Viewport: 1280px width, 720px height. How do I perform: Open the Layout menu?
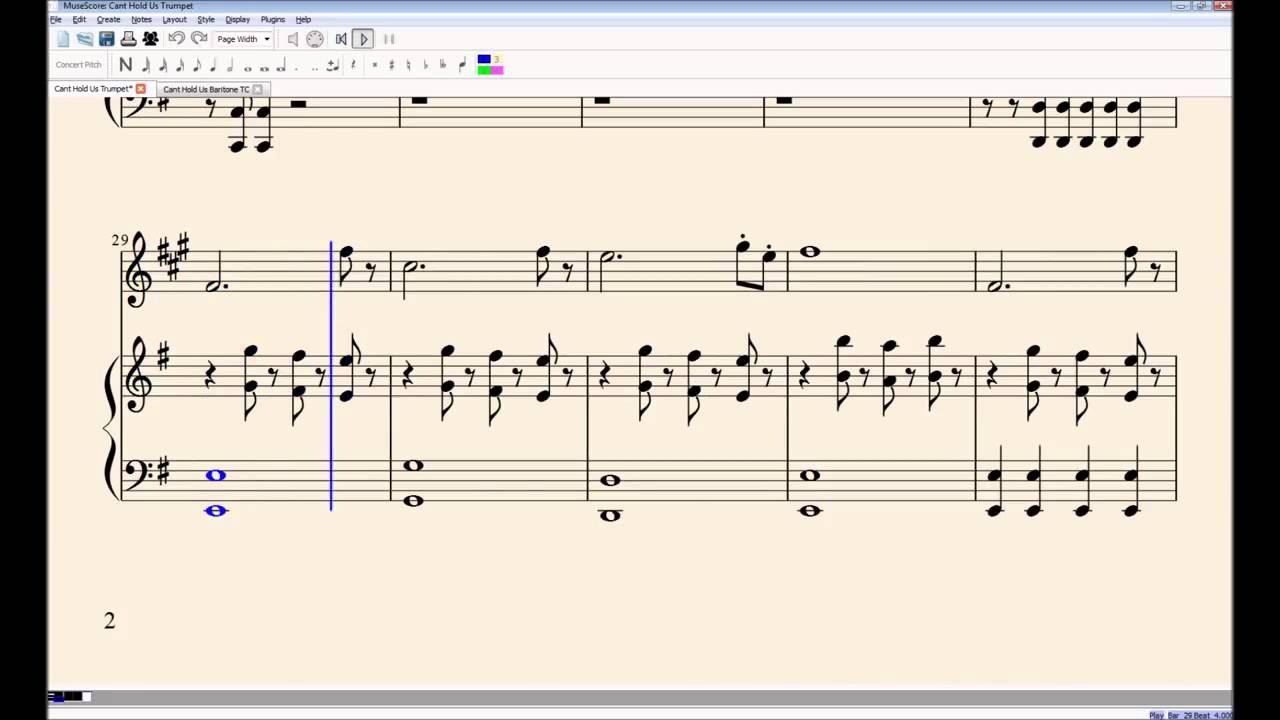(x=174, y=19)
